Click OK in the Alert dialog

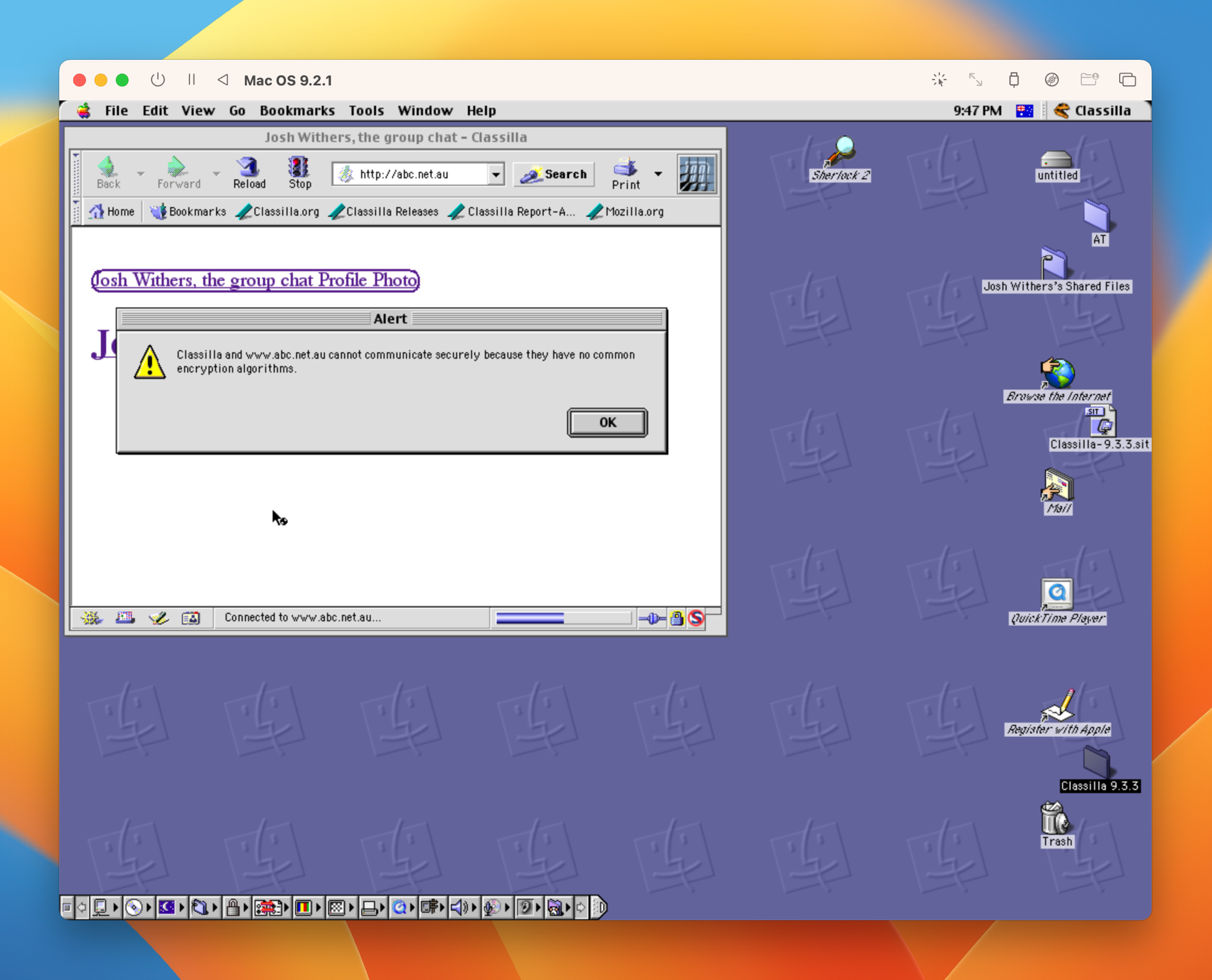coord(607,422)
